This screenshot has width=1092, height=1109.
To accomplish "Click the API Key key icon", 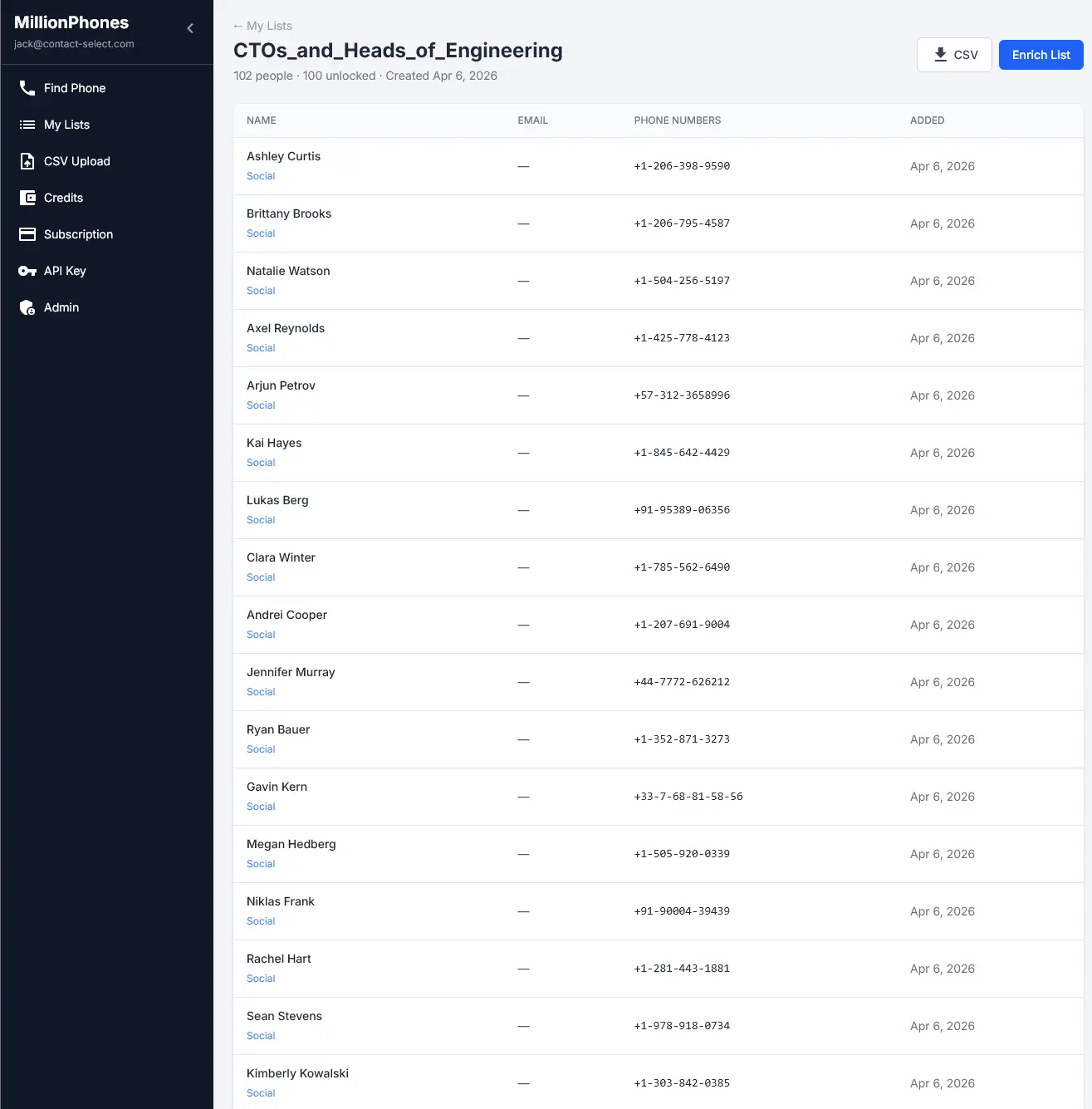I will click(x=27, y=271).
